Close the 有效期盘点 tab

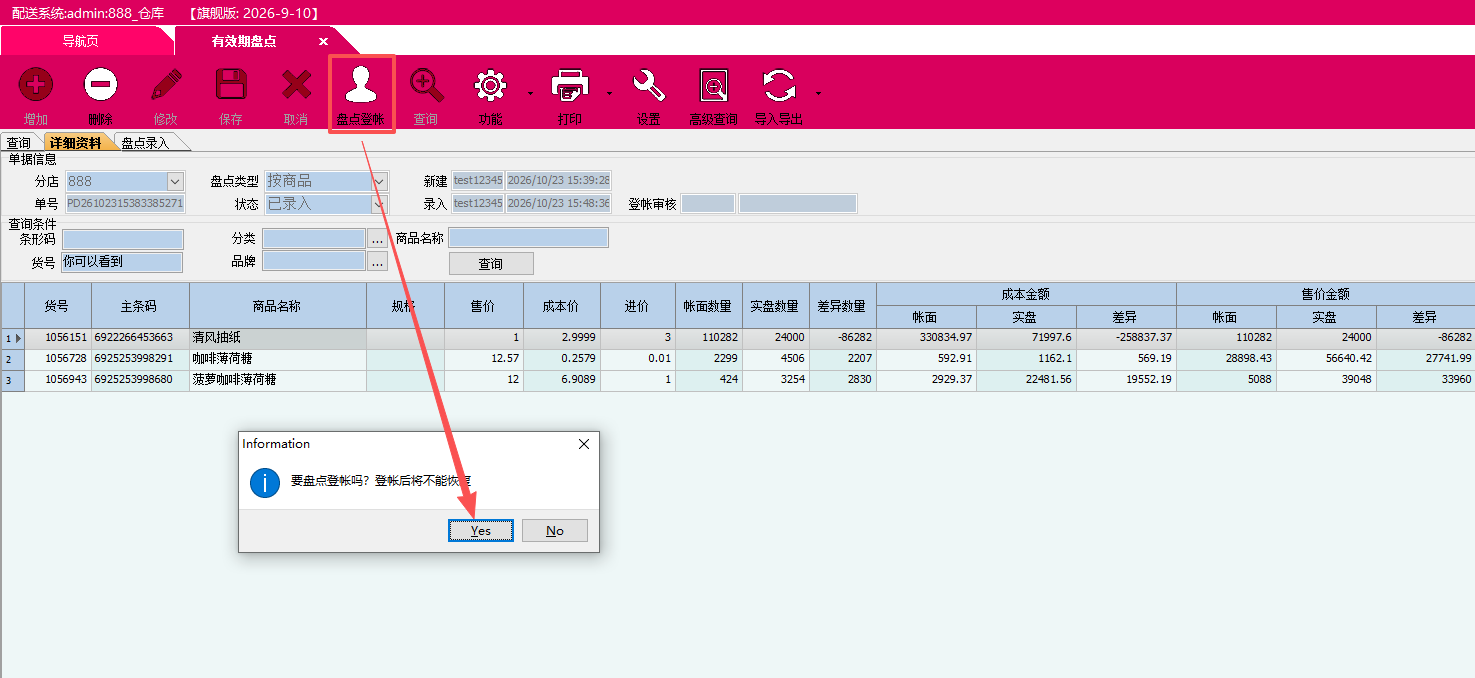pos(323,41)
